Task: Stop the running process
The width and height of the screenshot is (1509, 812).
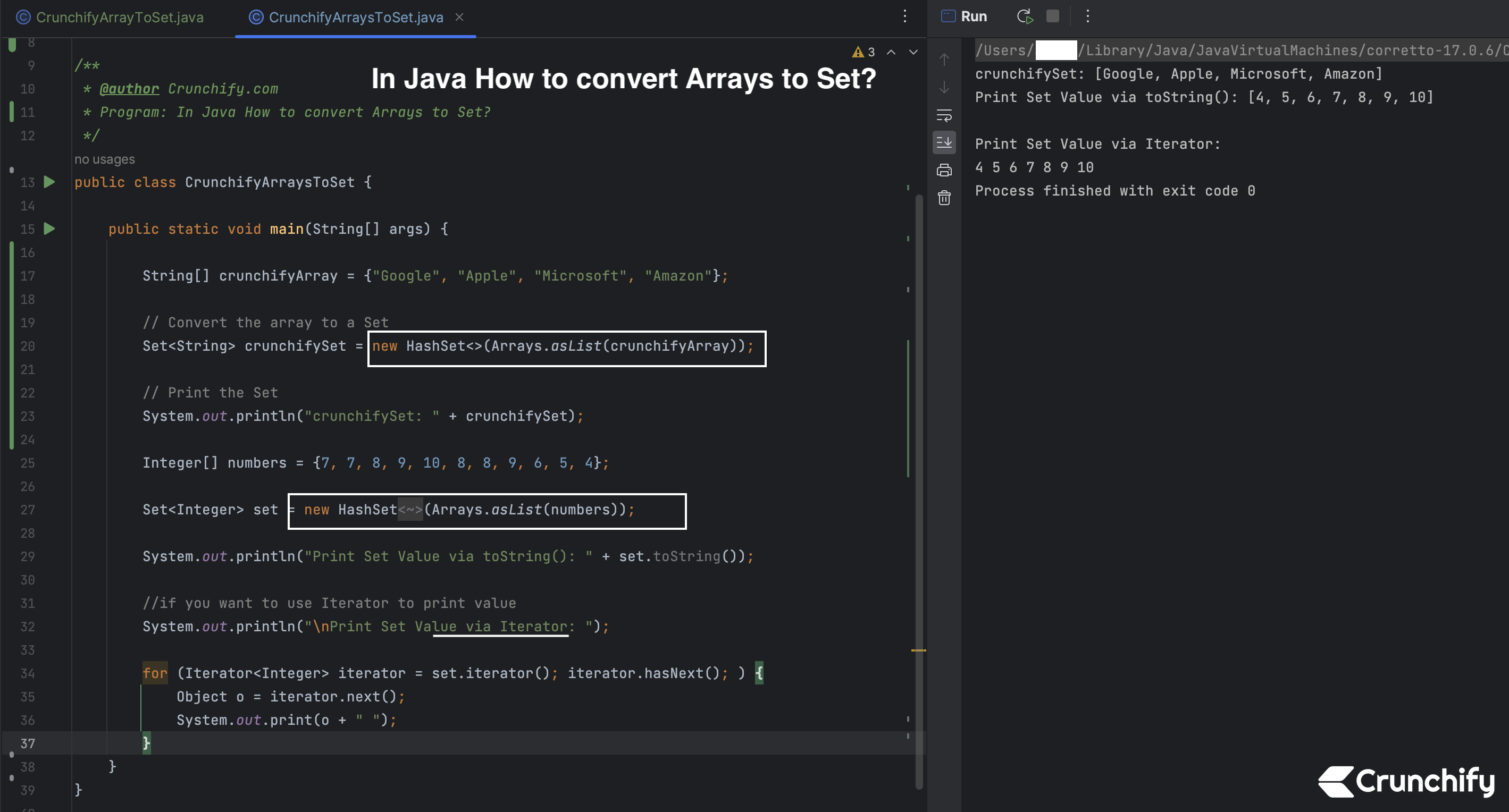Action: tap(1054, 16)
